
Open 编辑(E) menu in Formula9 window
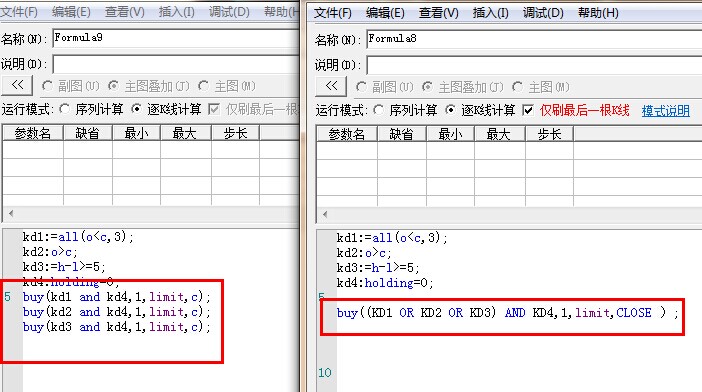pyautogui.click(x=71, y=12)
